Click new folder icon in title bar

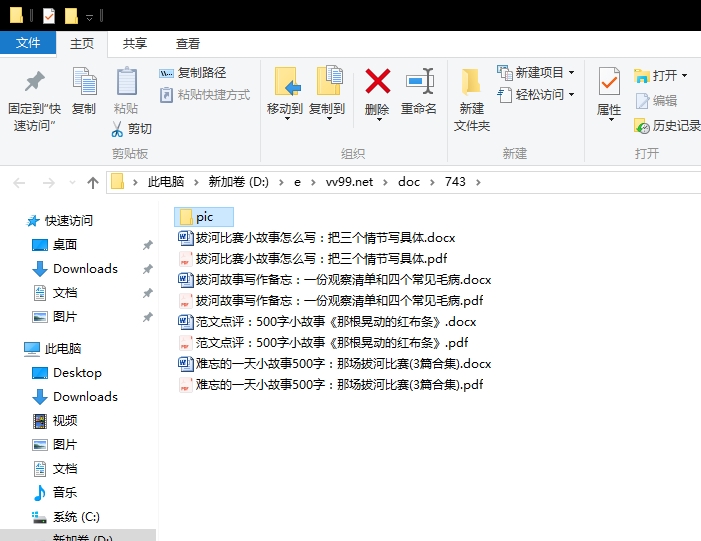[x=71, y=16]
